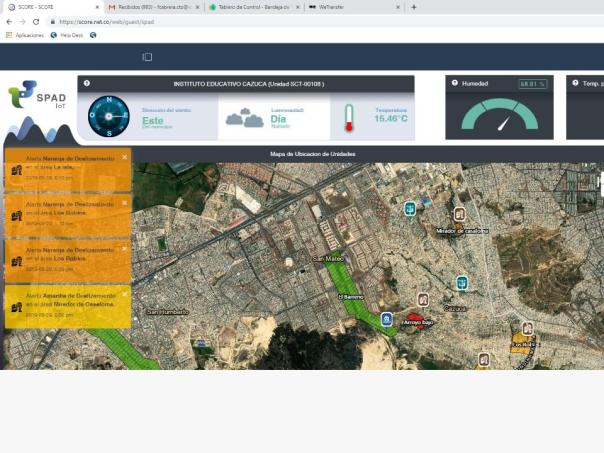
Task: Open a new browser tab with plus
Action: pyautogui.click(x=414, y=7)
